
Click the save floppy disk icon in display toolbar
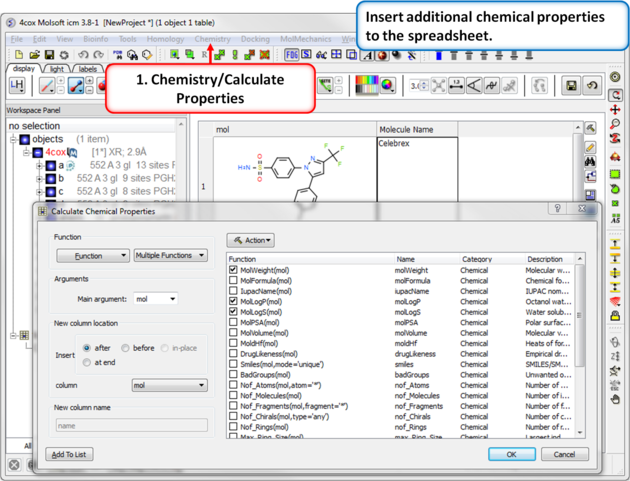571,87
